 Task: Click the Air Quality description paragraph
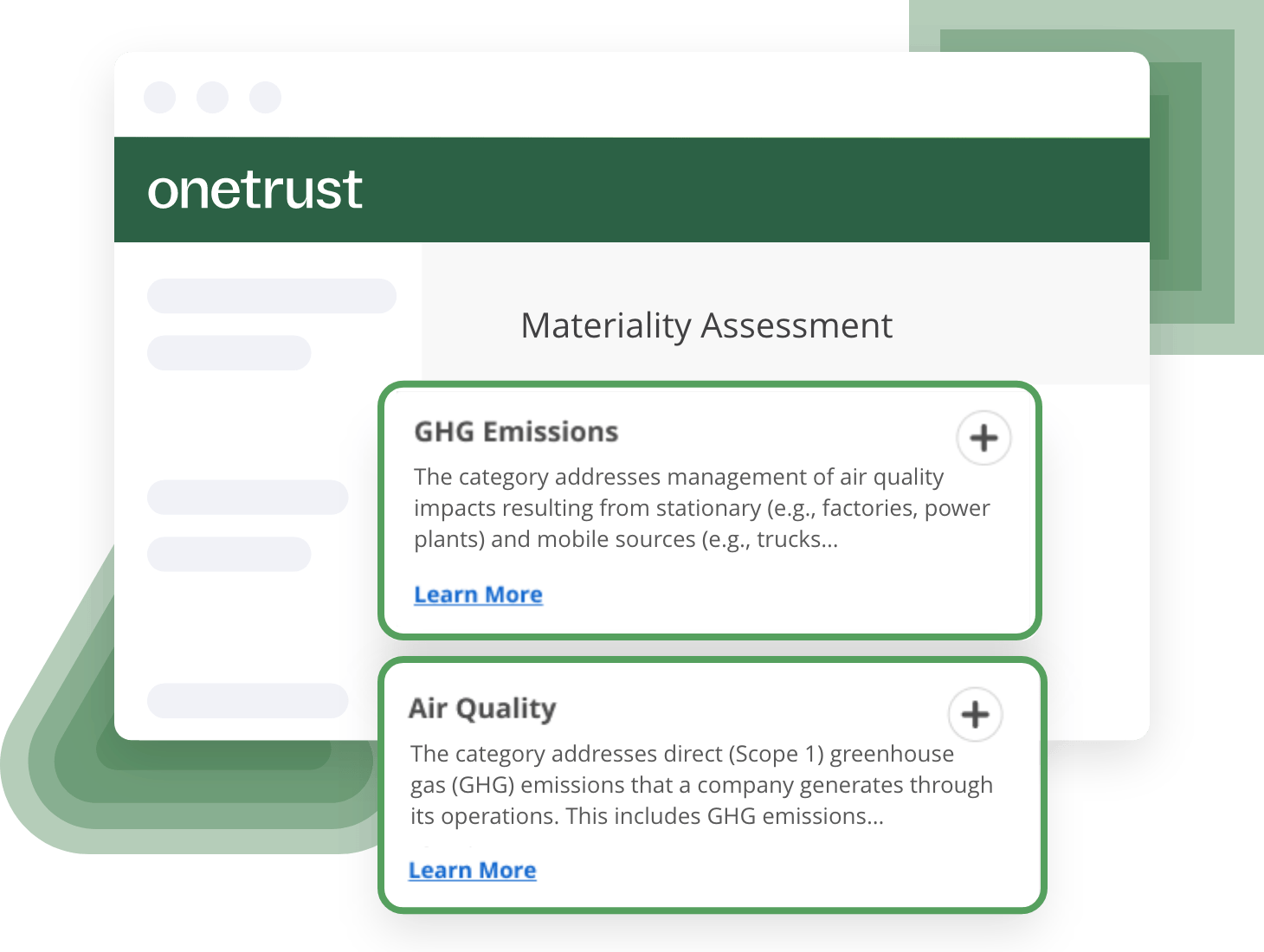pyautogui.click(x=701, y=785)
